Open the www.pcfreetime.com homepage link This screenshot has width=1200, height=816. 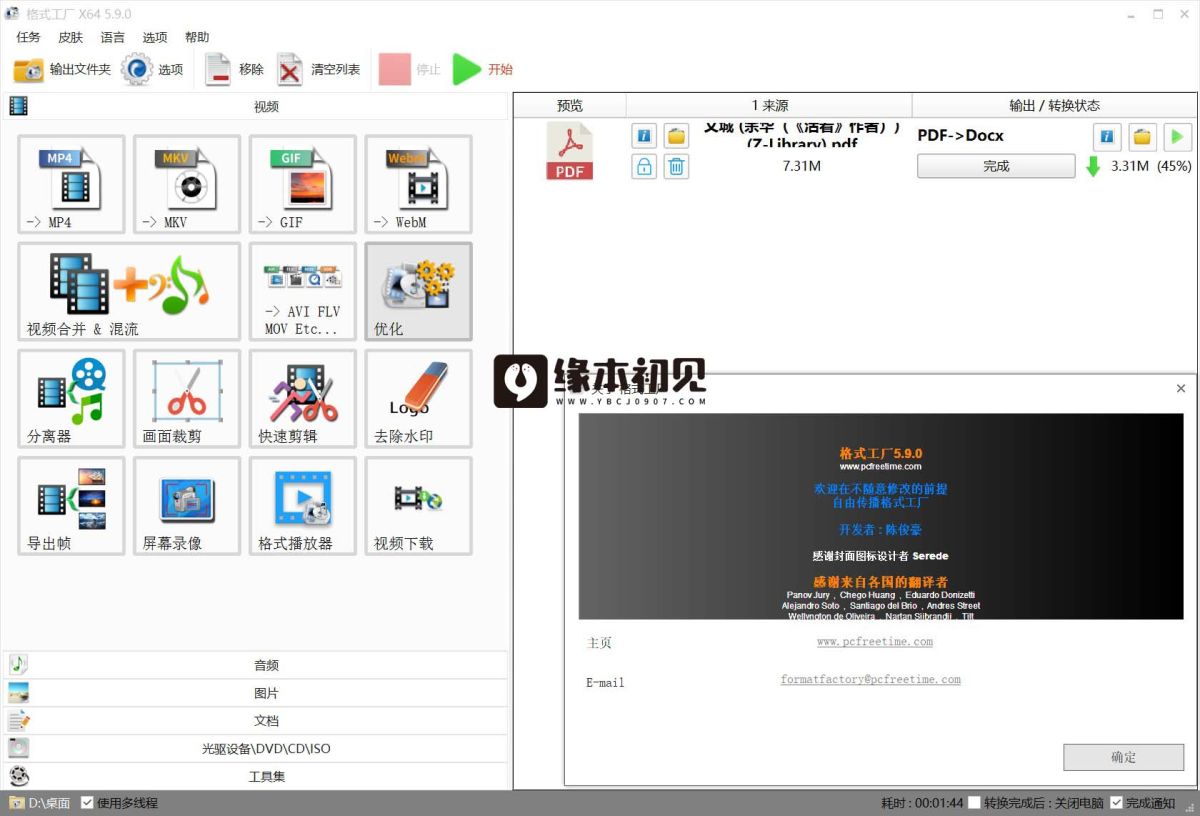pyautogui.click(x=875, y=642)
